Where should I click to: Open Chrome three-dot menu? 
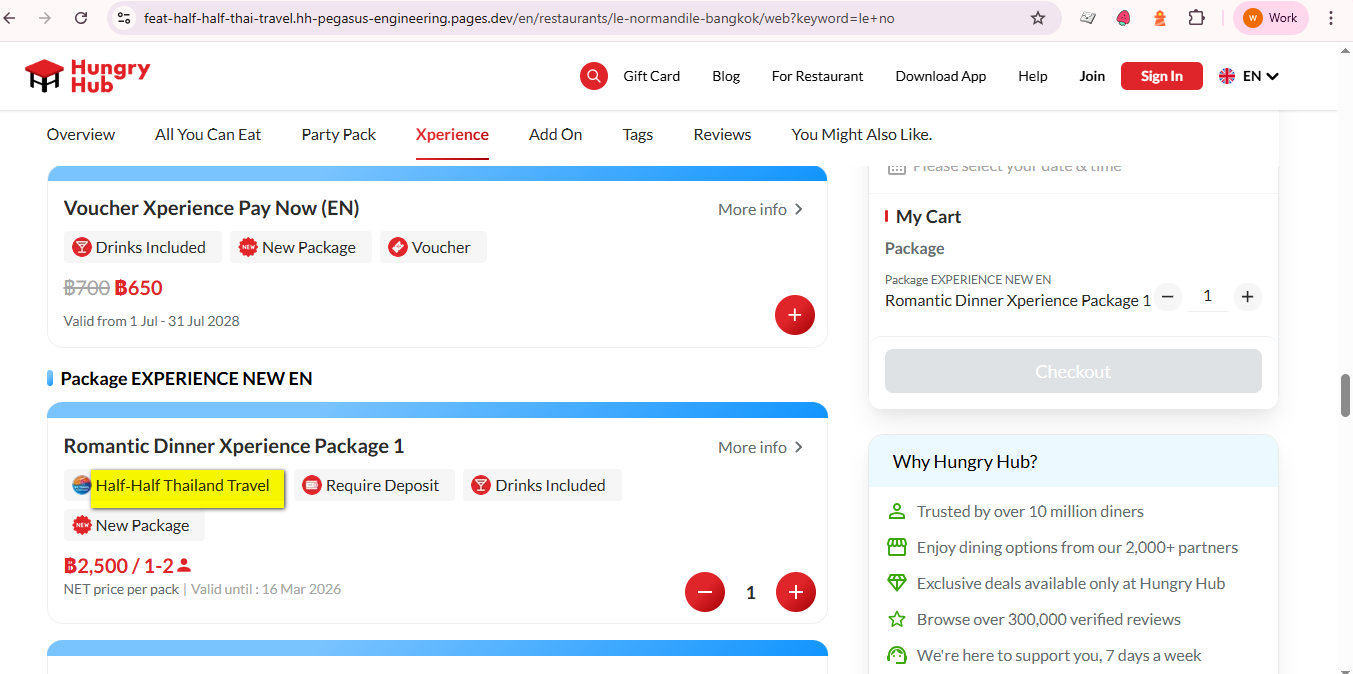[x=1331, y=18]
